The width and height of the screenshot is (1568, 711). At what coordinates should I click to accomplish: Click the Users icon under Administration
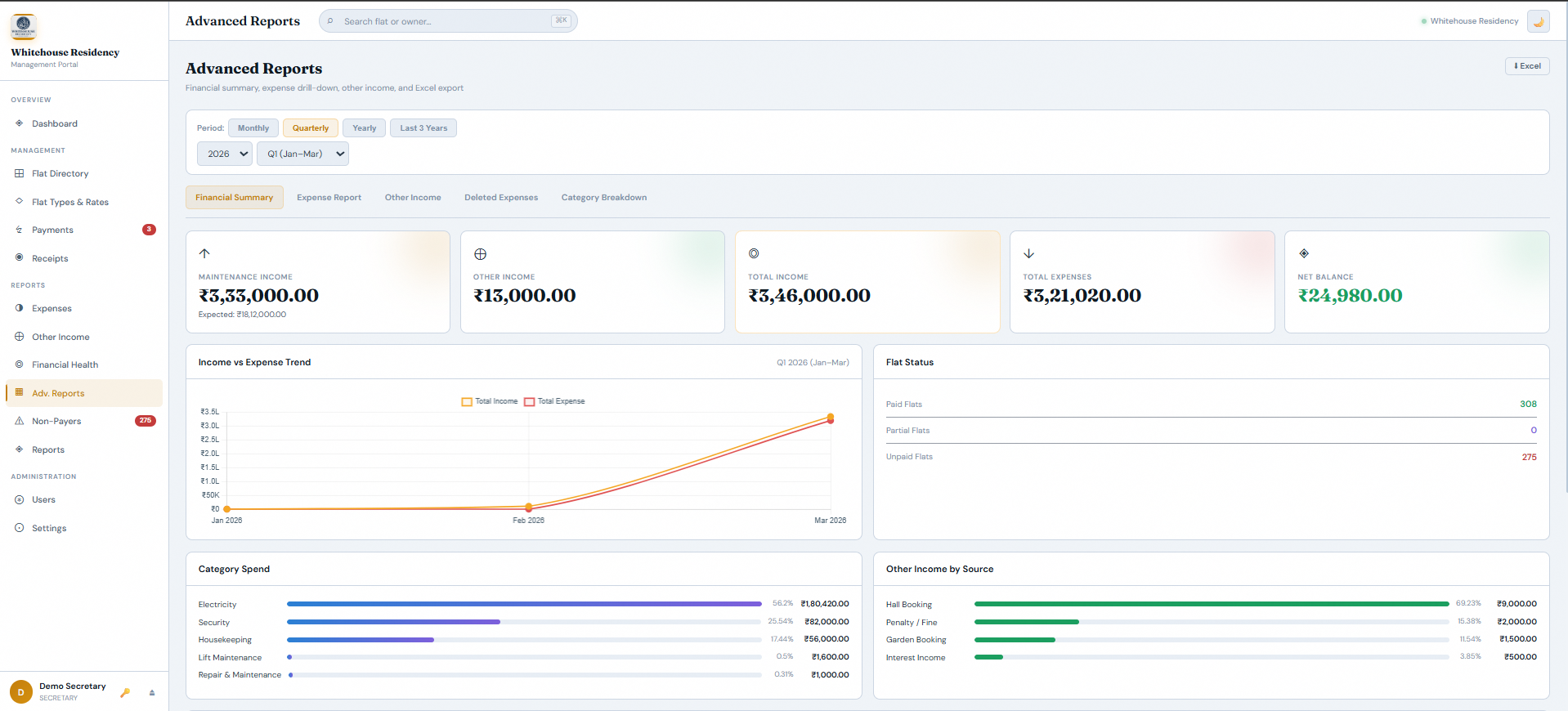click(x=20, y=499)
